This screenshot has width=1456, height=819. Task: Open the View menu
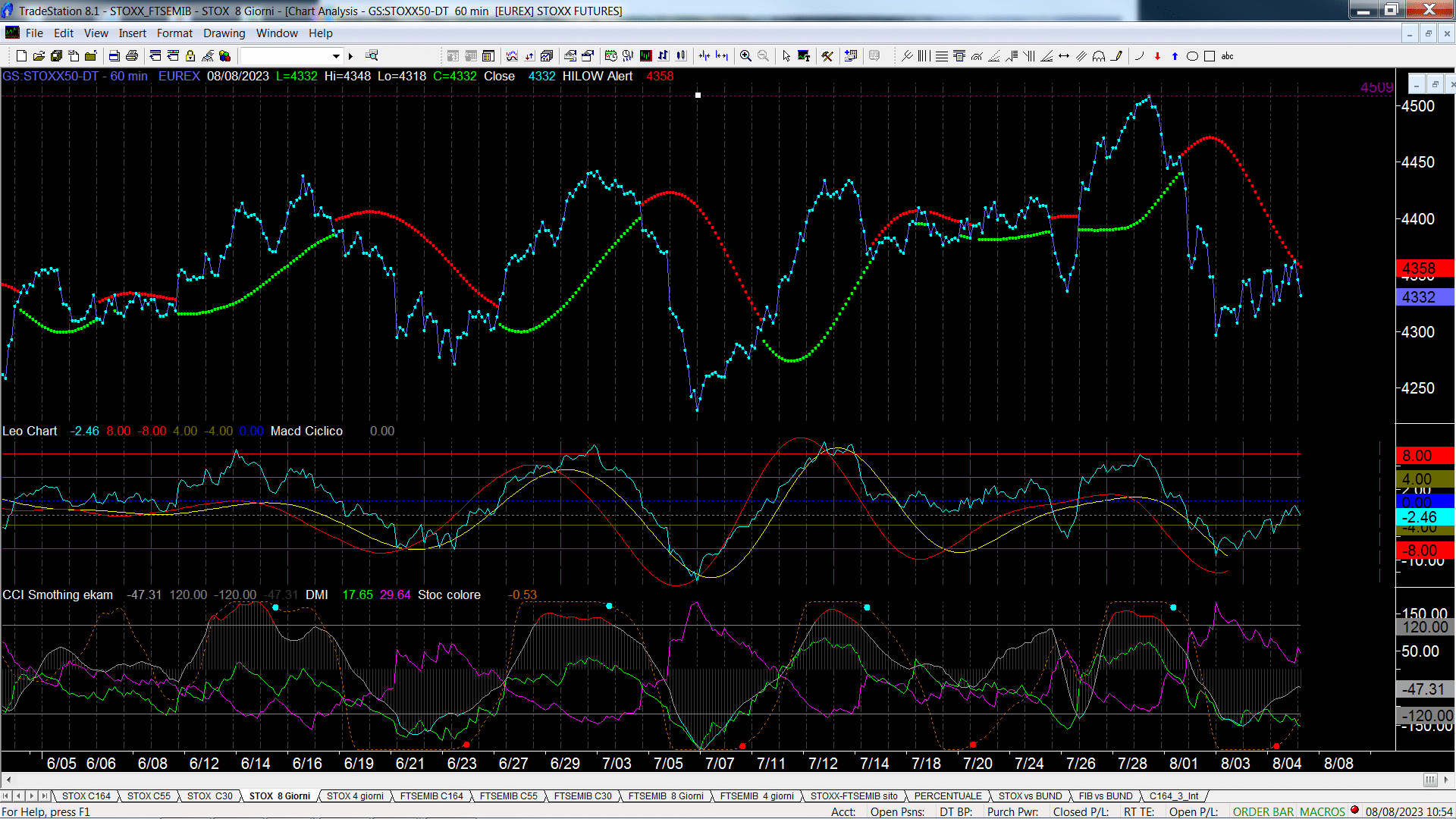tap(96, 33)
